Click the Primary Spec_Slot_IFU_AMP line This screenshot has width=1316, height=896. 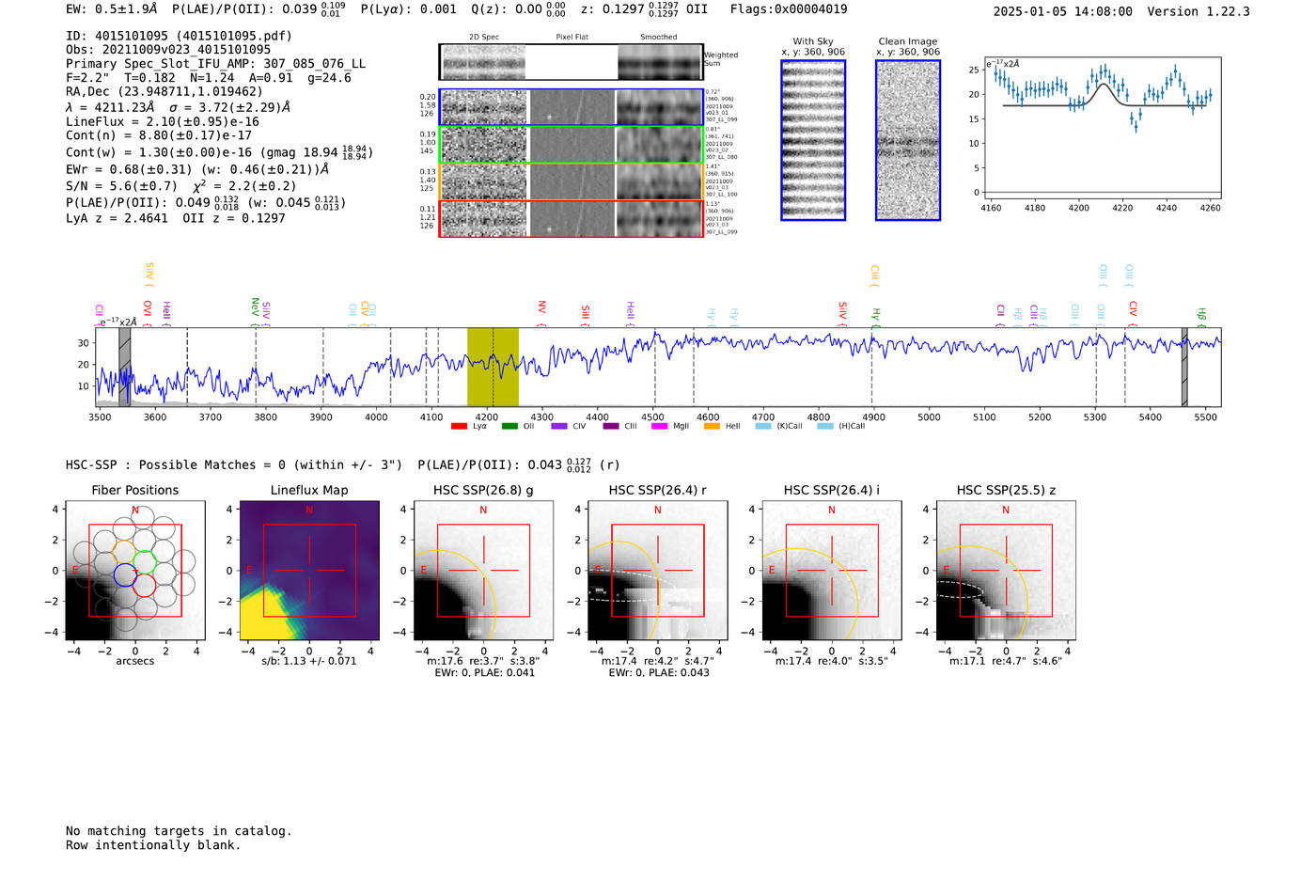click(x=215, y=64)
